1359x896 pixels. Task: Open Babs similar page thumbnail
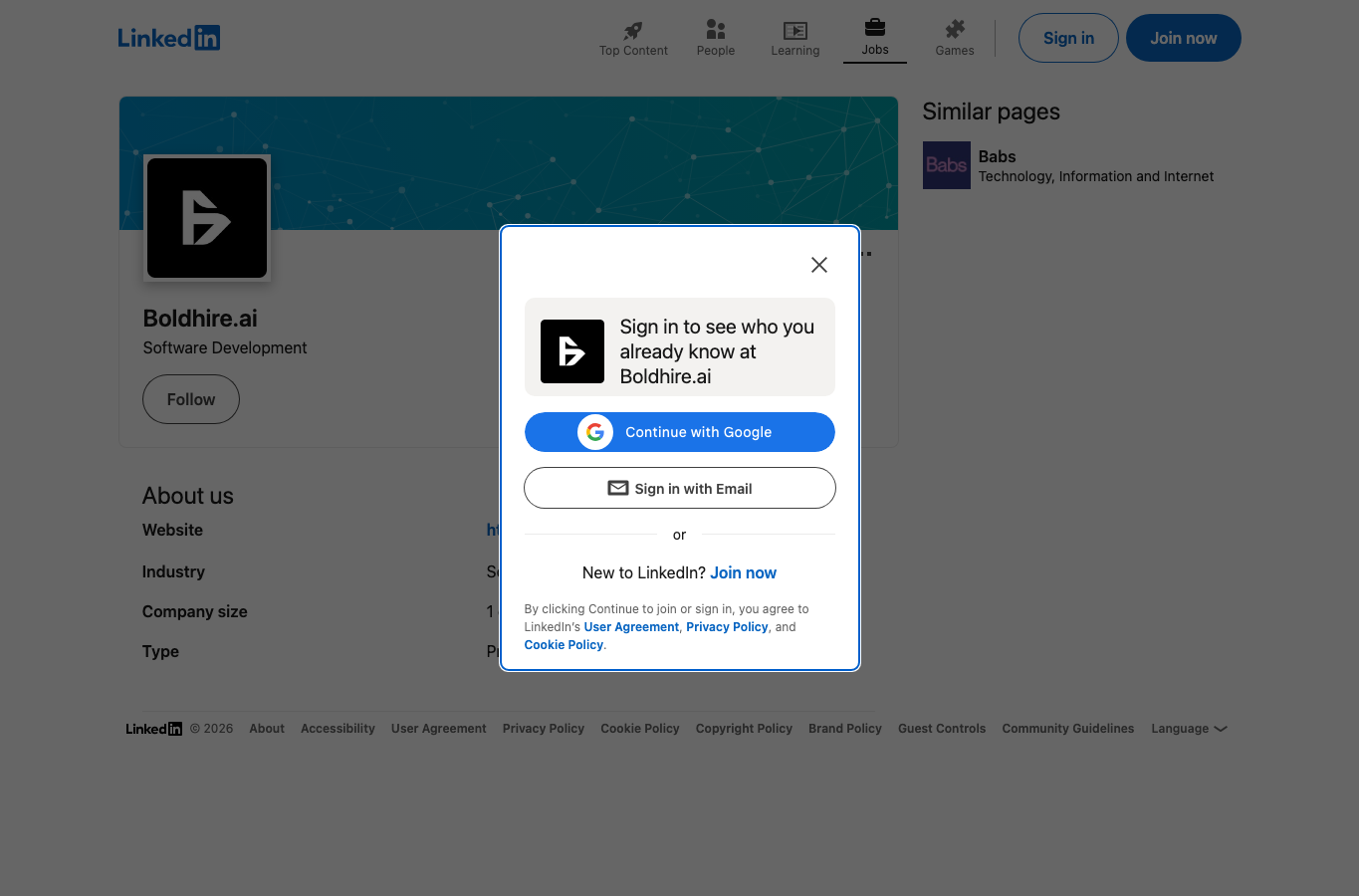click(x=946, y=165)
